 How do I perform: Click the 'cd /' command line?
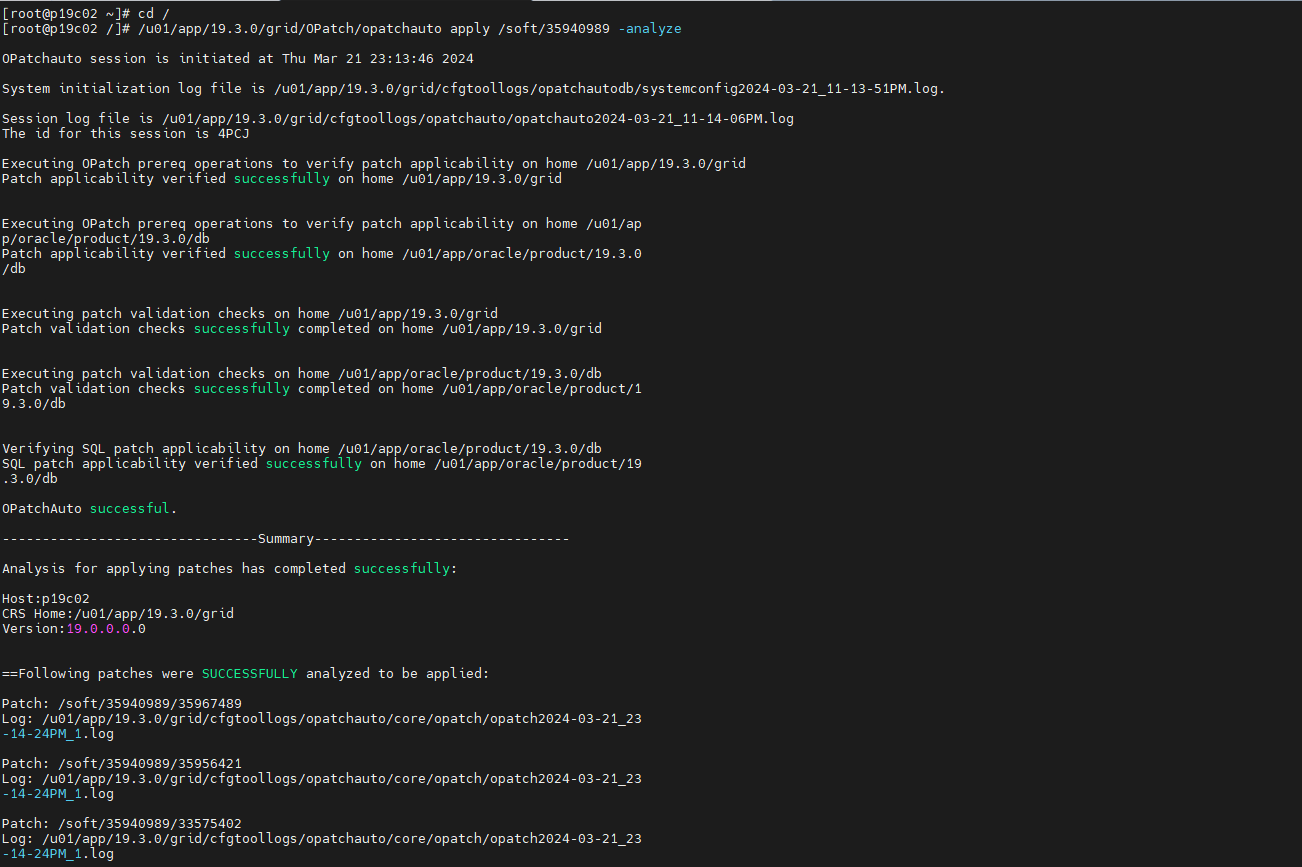pos(86,14)
